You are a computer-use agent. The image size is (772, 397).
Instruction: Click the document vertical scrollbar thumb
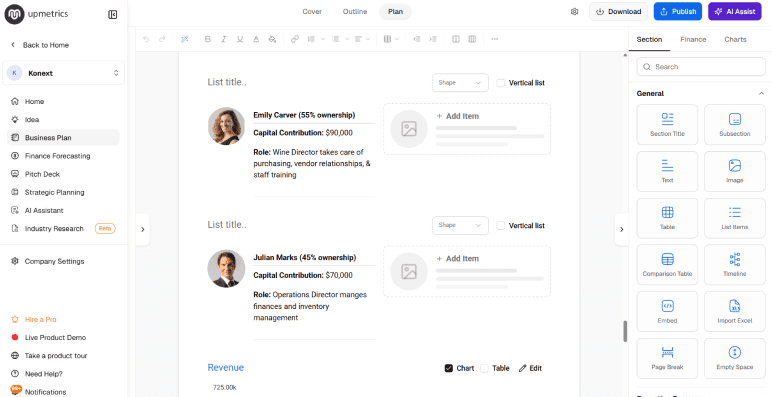click(625, 331)
